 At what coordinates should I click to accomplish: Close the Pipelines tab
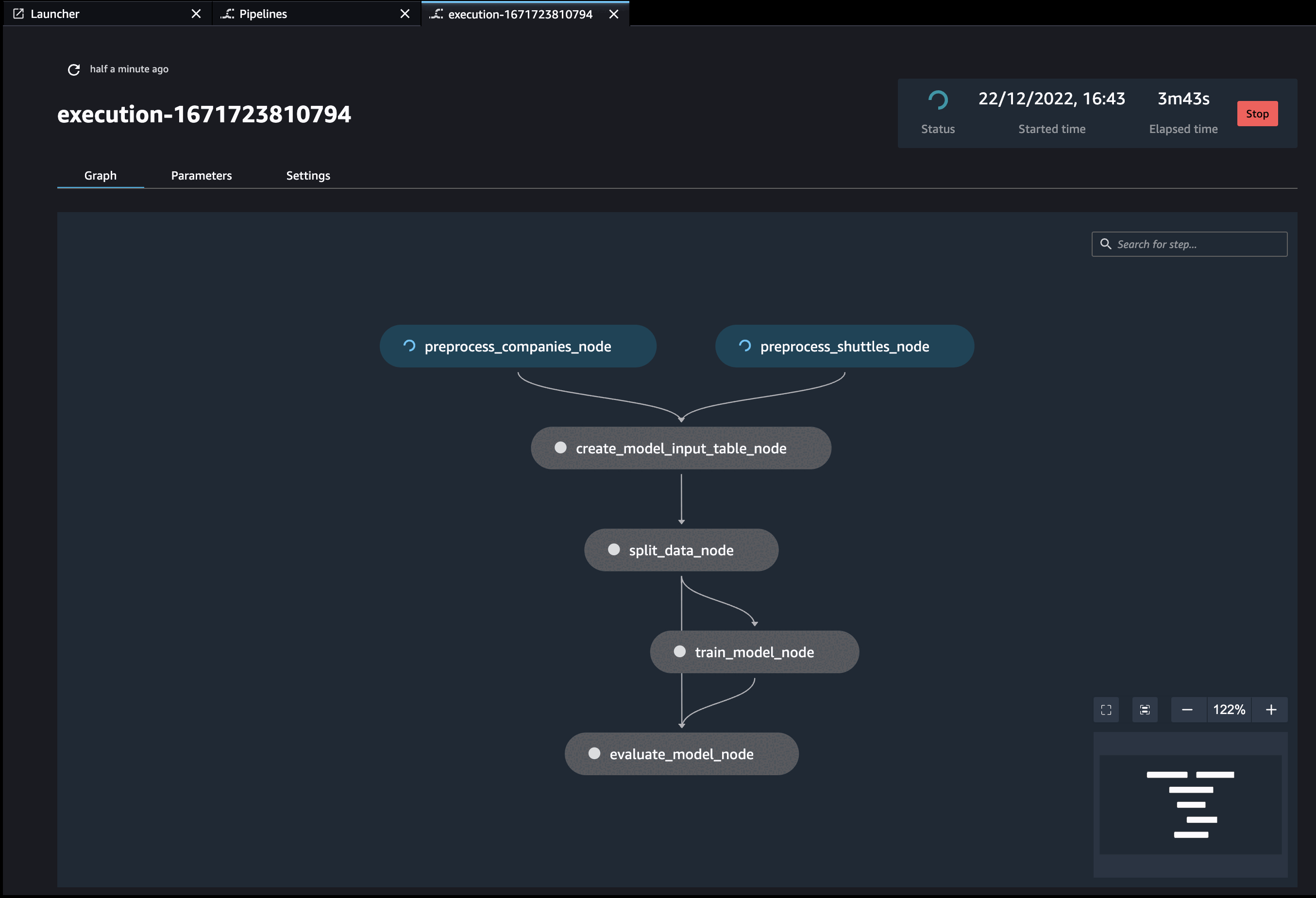[x=405, y=14]
